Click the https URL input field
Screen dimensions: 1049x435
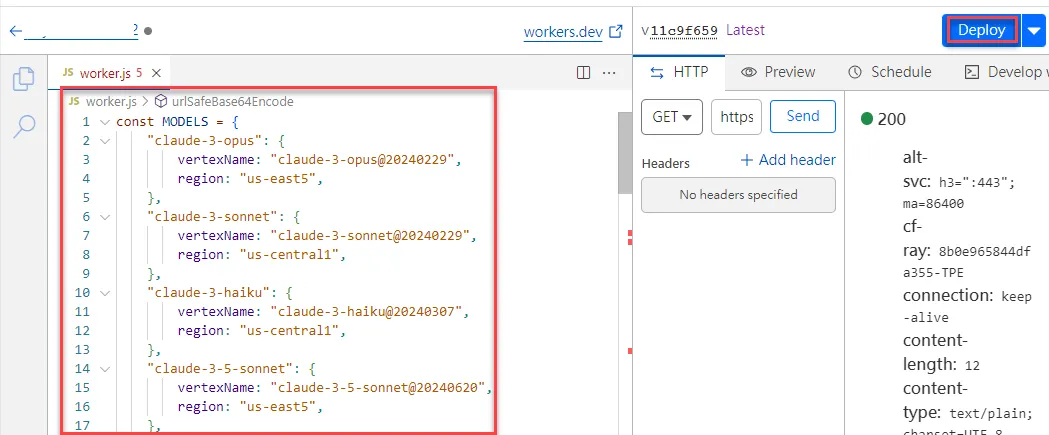(x=737, y=117)
